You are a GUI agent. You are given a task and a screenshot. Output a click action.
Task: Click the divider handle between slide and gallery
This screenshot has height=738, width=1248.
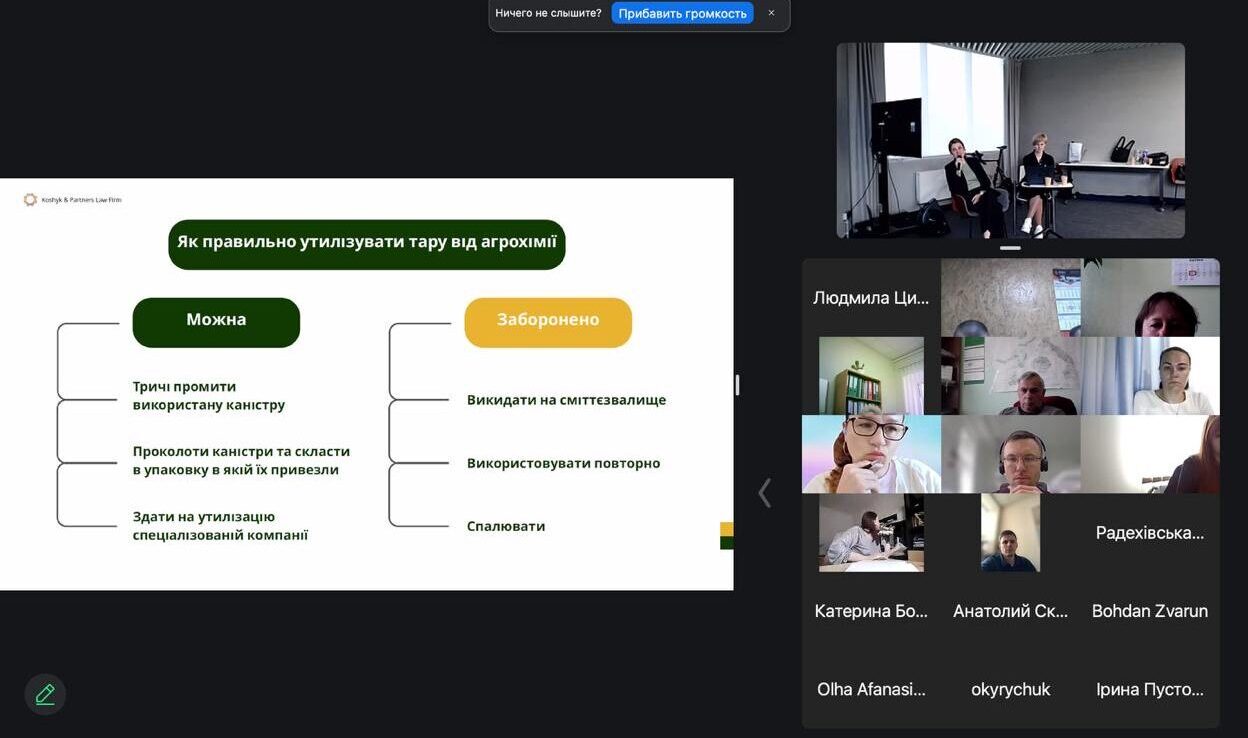737,385
